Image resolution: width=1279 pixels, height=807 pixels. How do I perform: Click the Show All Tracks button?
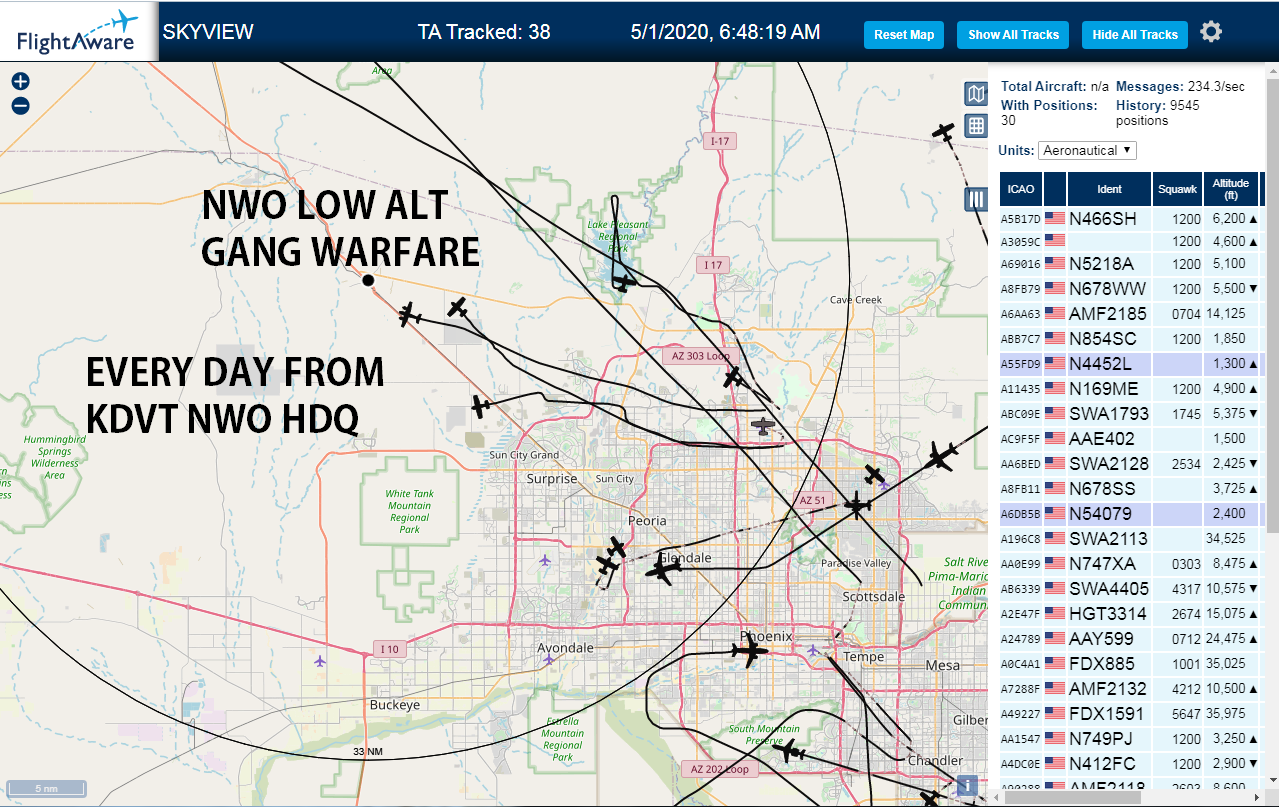pyautogui.click(x=1013, y=34)
